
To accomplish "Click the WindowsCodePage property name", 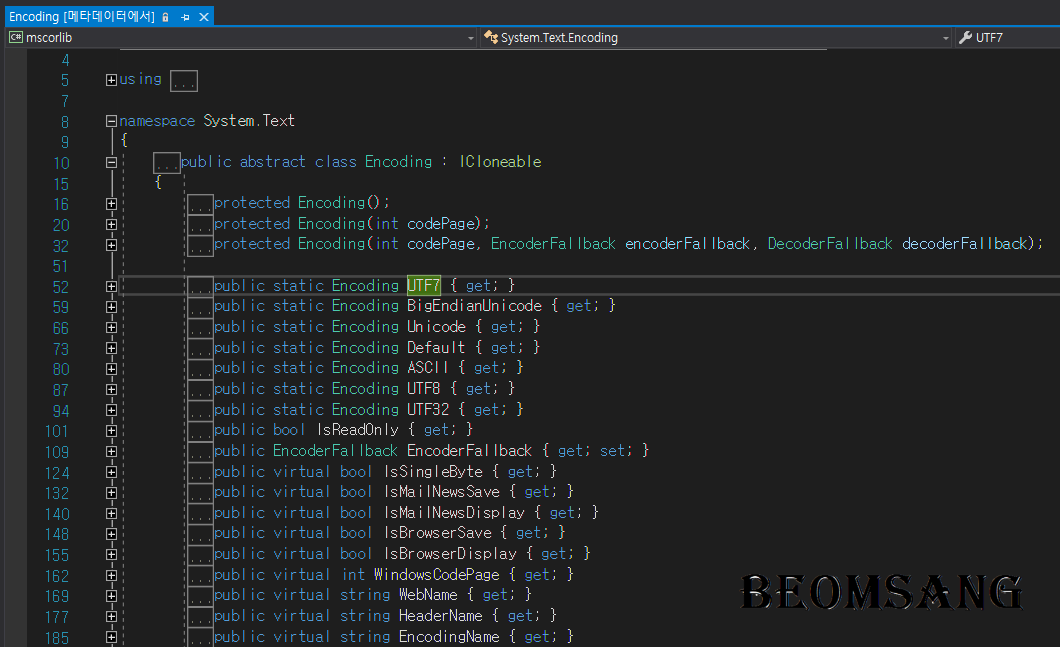I will (x=437, y=574).
